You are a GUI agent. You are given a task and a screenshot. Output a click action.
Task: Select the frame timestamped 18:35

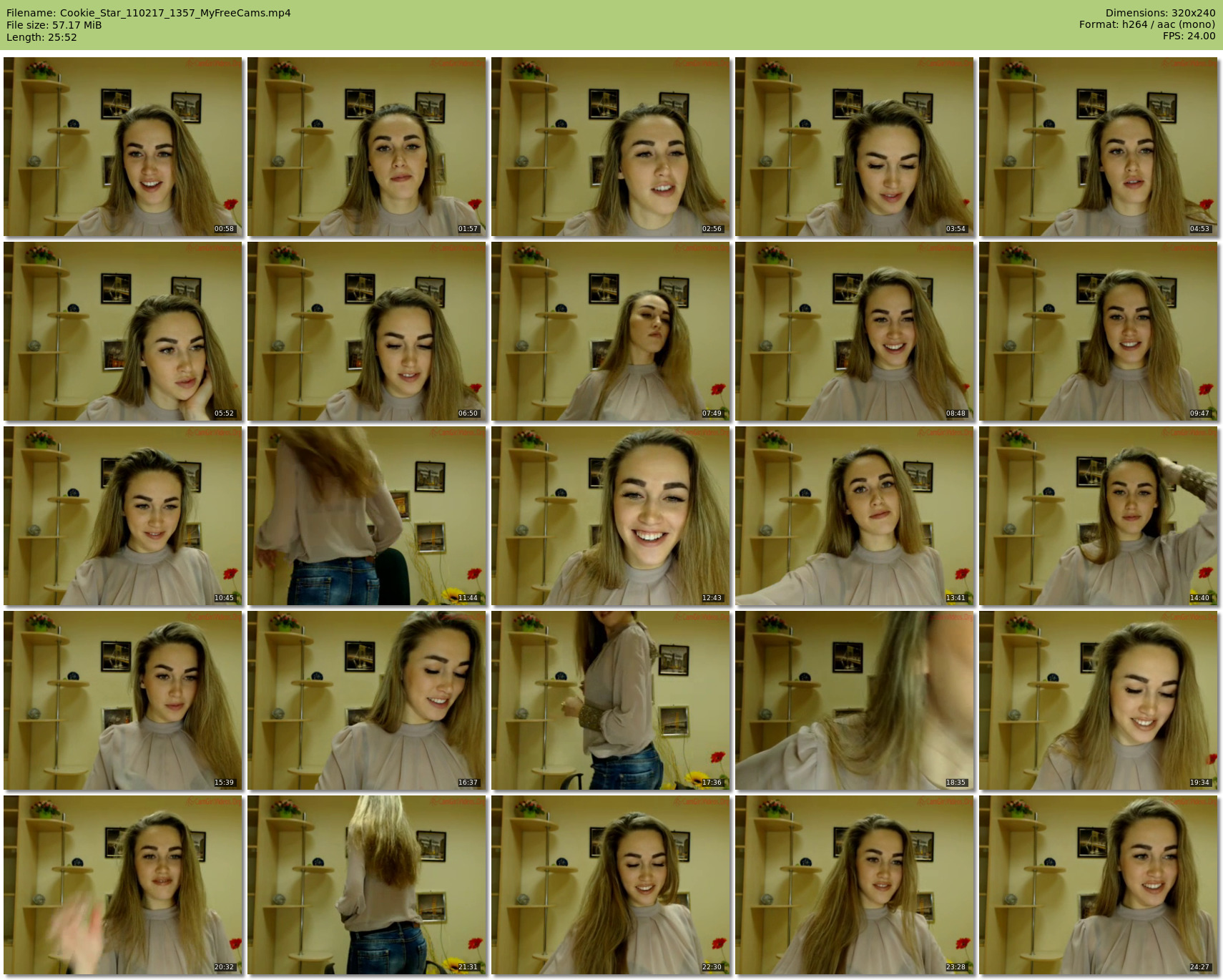855,700
